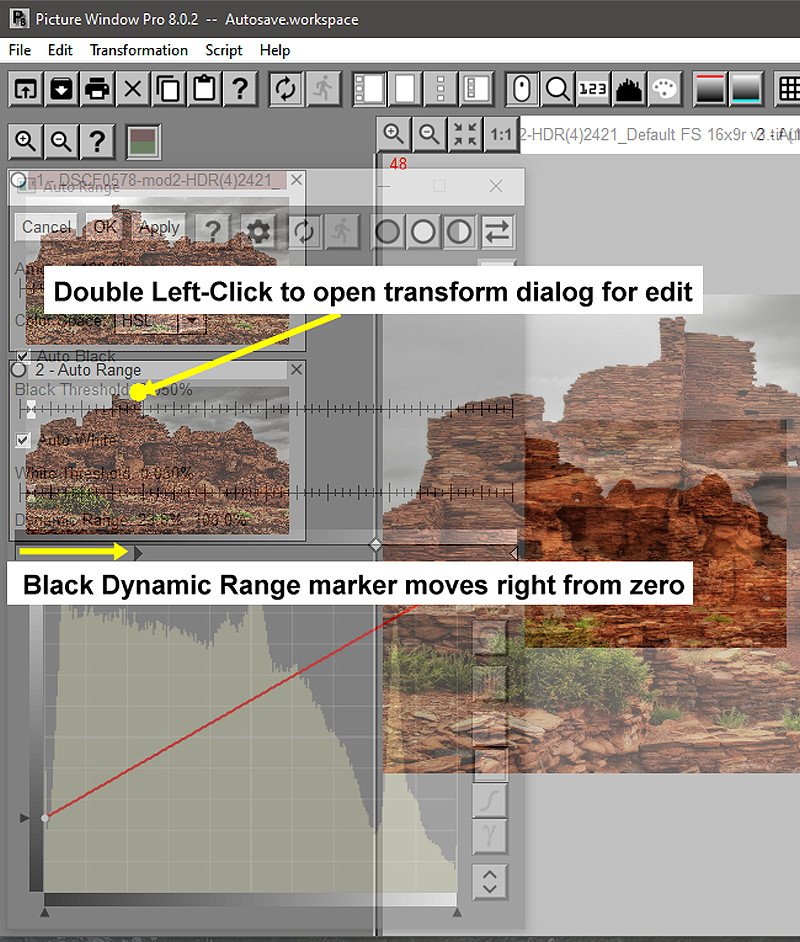Expand the Color Space HSL dropdown
This screenshot has height=942, width=800.
189,322
